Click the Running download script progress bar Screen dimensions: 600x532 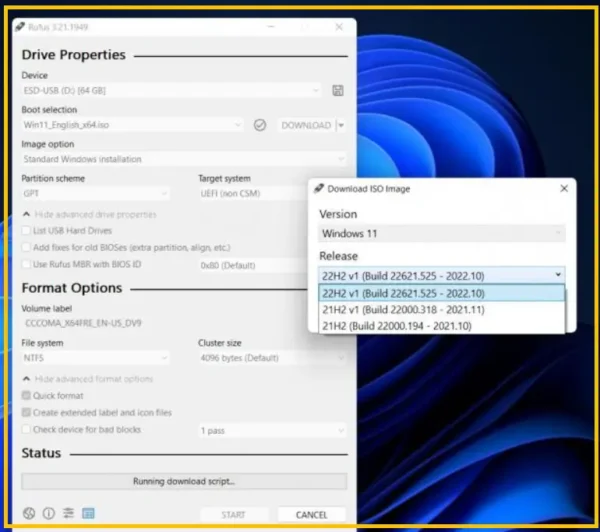pyautogui.click(x=184, y=481)
